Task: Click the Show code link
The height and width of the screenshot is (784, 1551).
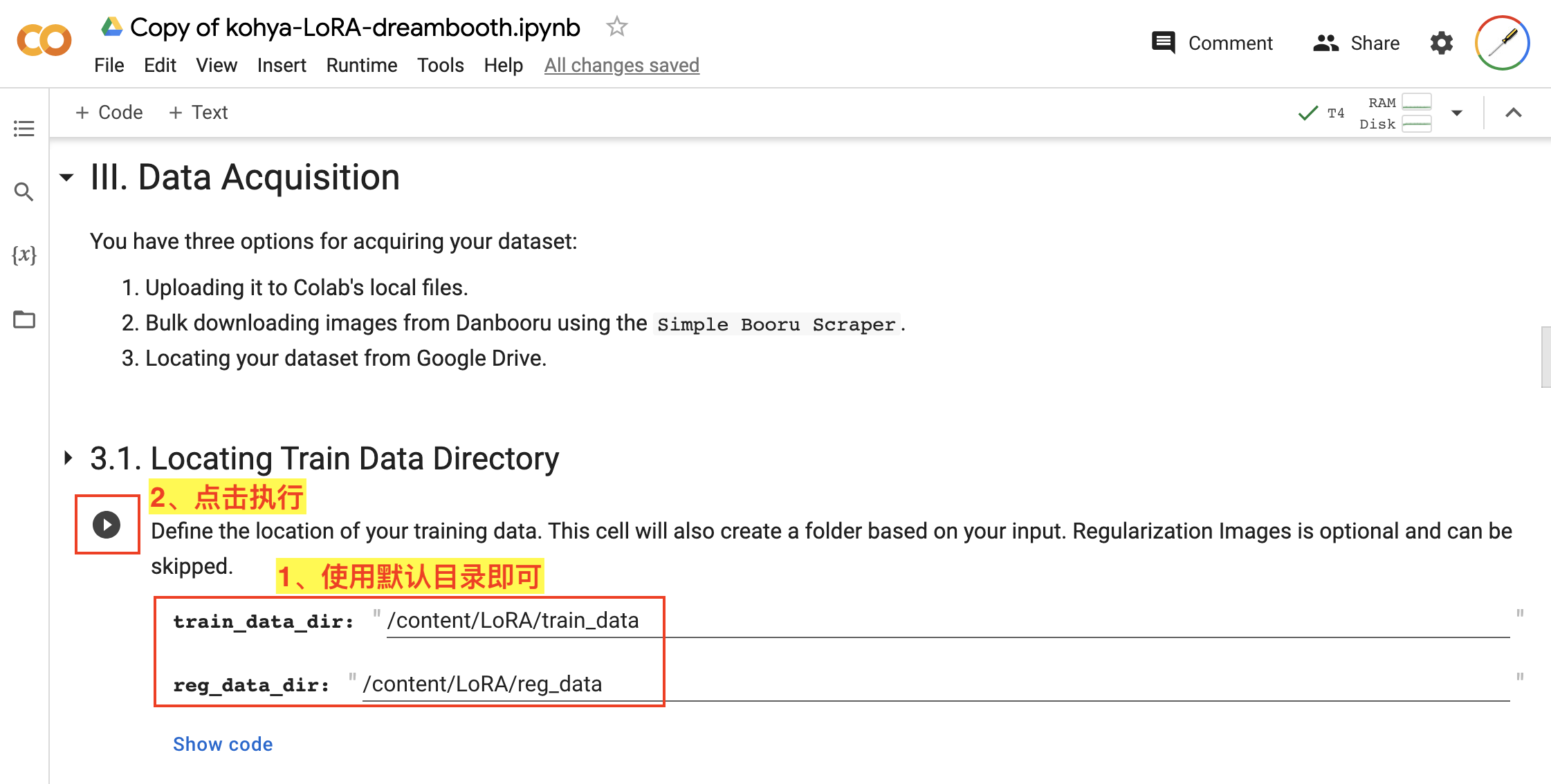Action: [223, 744]
